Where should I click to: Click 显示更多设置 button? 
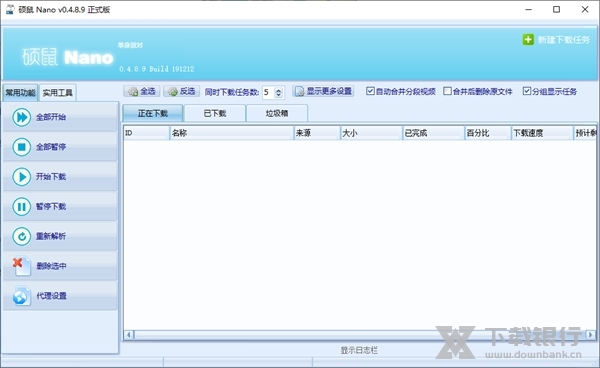coord(323,91)
